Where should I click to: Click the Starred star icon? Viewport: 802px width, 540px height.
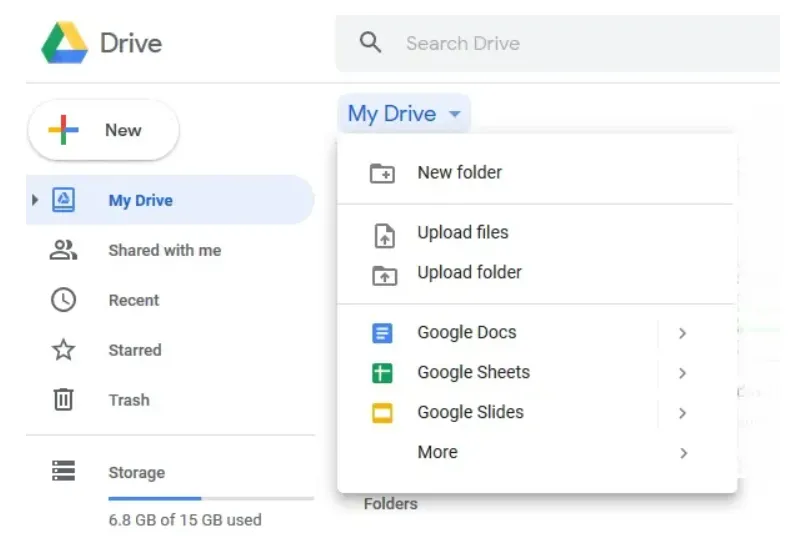(x=63, y=350)
